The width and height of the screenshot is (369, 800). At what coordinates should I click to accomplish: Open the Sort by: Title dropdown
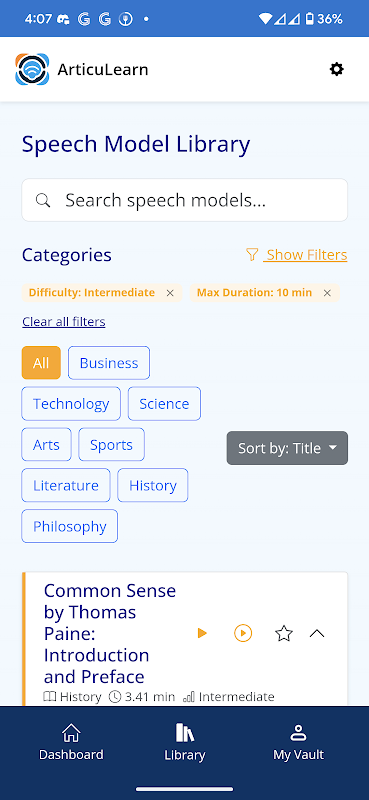[x=287, y=448]
